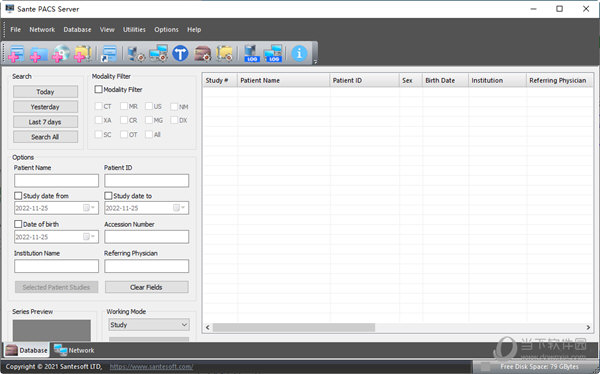This screenshot has width=600, height=374.
Task: Expand the Working Mode Study dropdown
Action: [149, 325]
